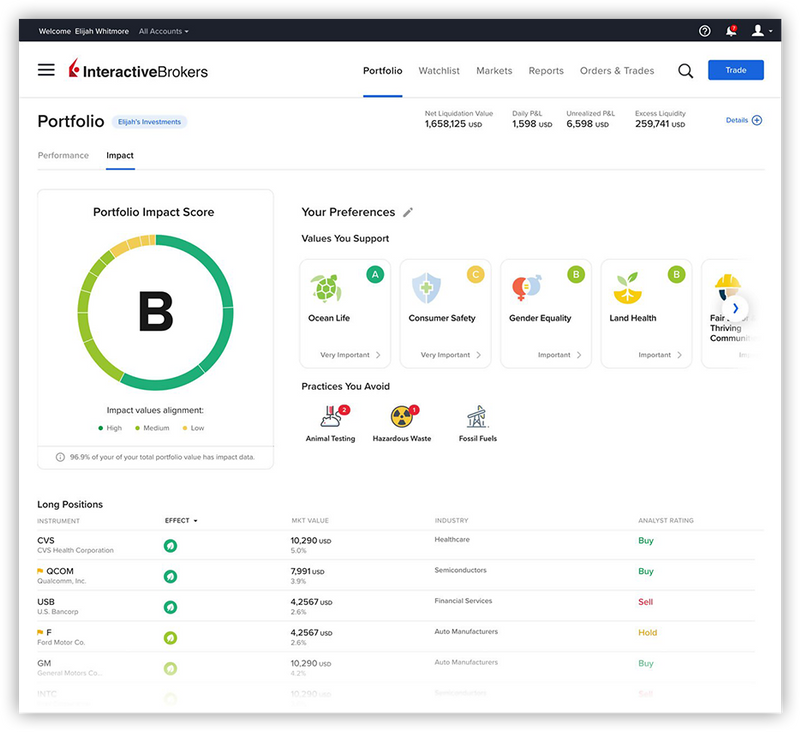This screenshot has height=732, width=800.
Task: Open Land Health Important chevron
Action: pyautogui.click(x=680, y=355)
